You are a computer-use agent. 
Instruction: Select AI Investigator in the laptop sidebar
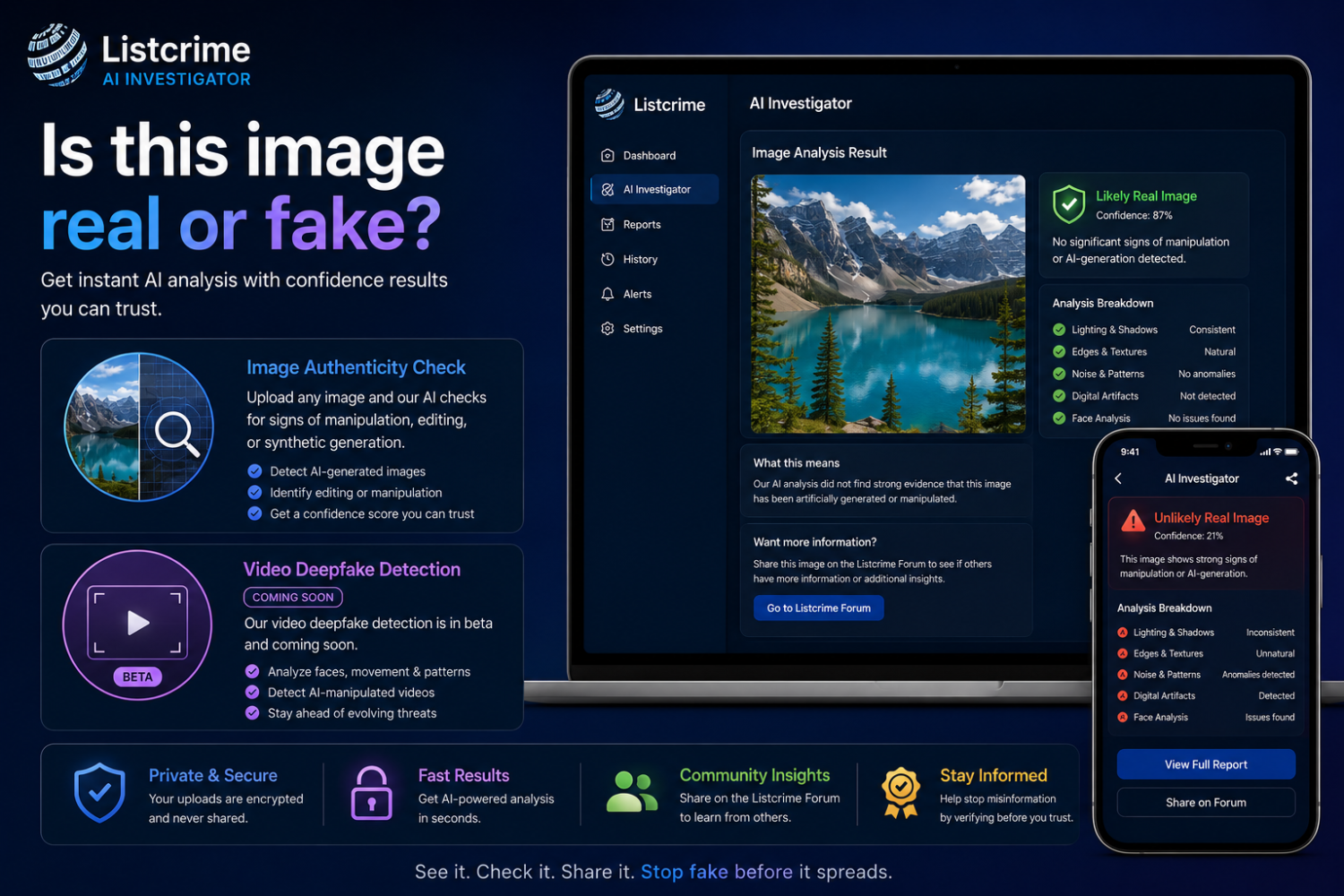click(x=655, y=189)
